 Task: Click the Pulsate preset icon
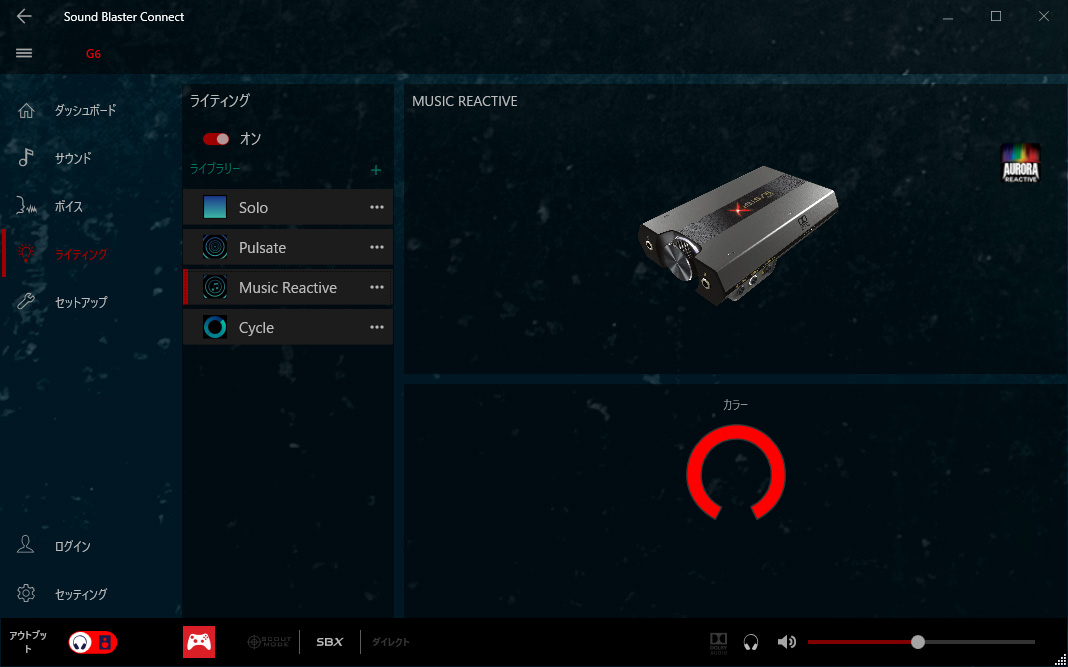pyautogui.click(x=215, y=247)
